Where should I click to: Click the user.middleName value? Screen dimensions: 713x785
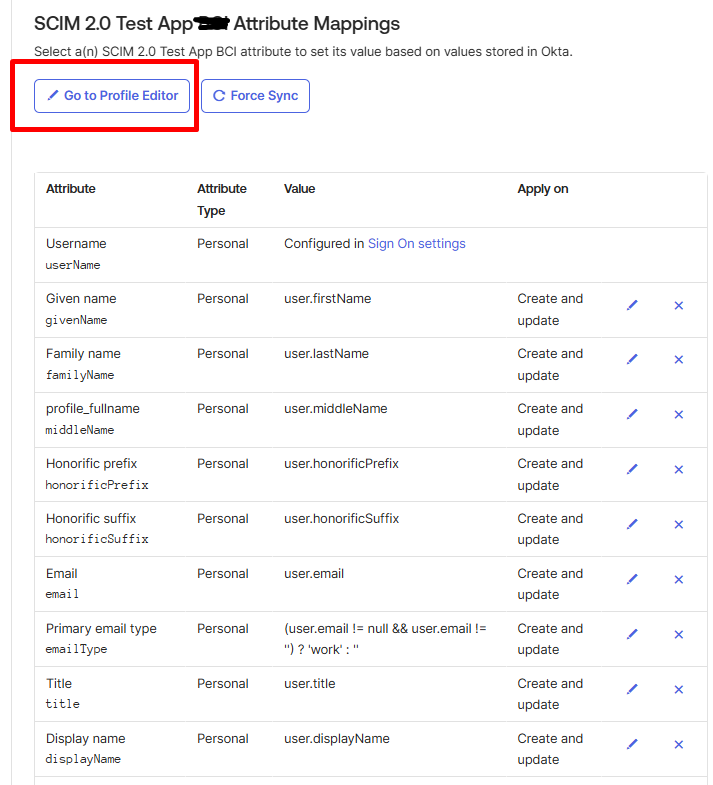click(x=335, y=409)
